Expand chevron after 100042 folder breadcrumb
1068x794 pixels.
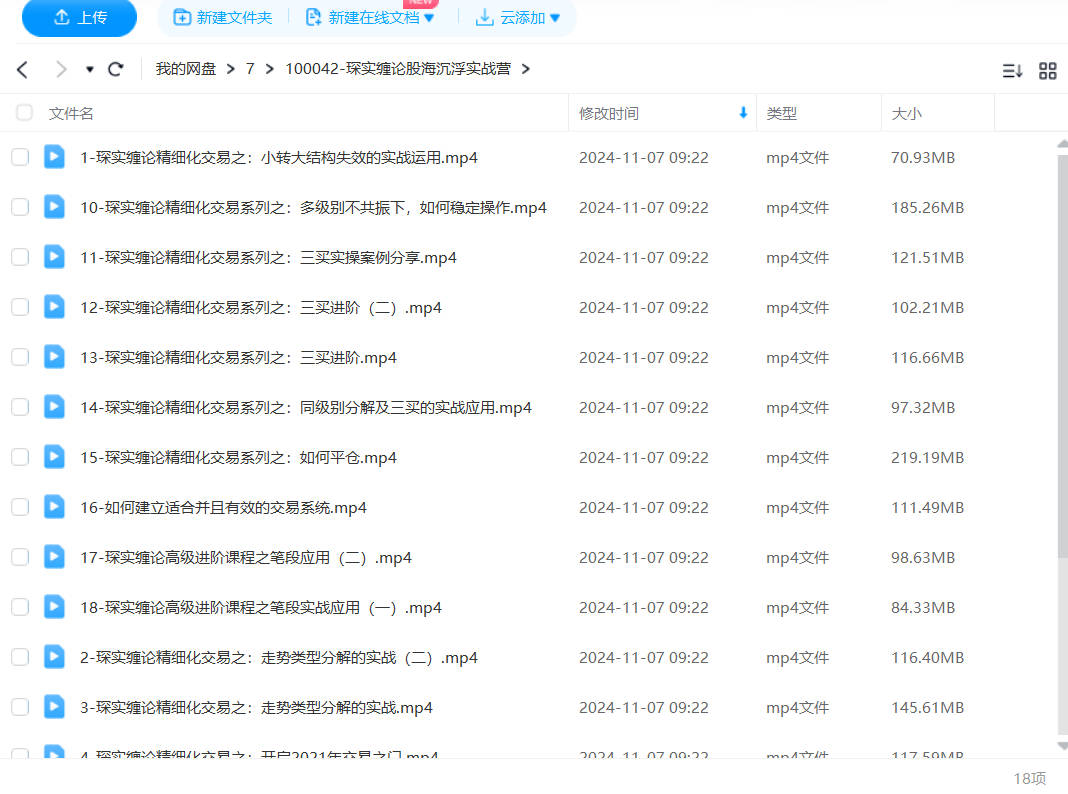coord(525,69)
